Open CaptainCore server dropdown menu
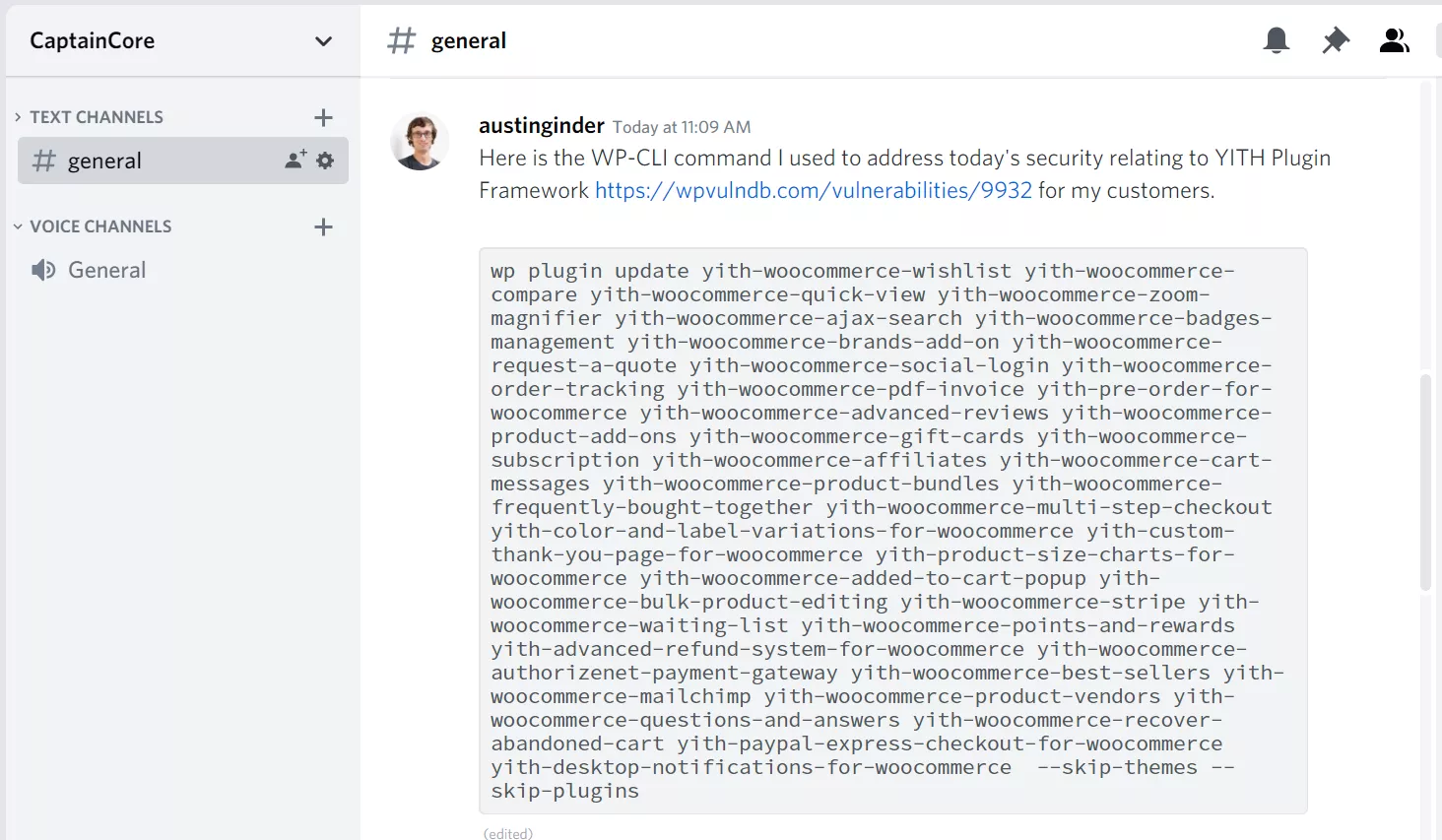Image resolution: width=1442 pixels, height=840 pixels. click(323, 41)
